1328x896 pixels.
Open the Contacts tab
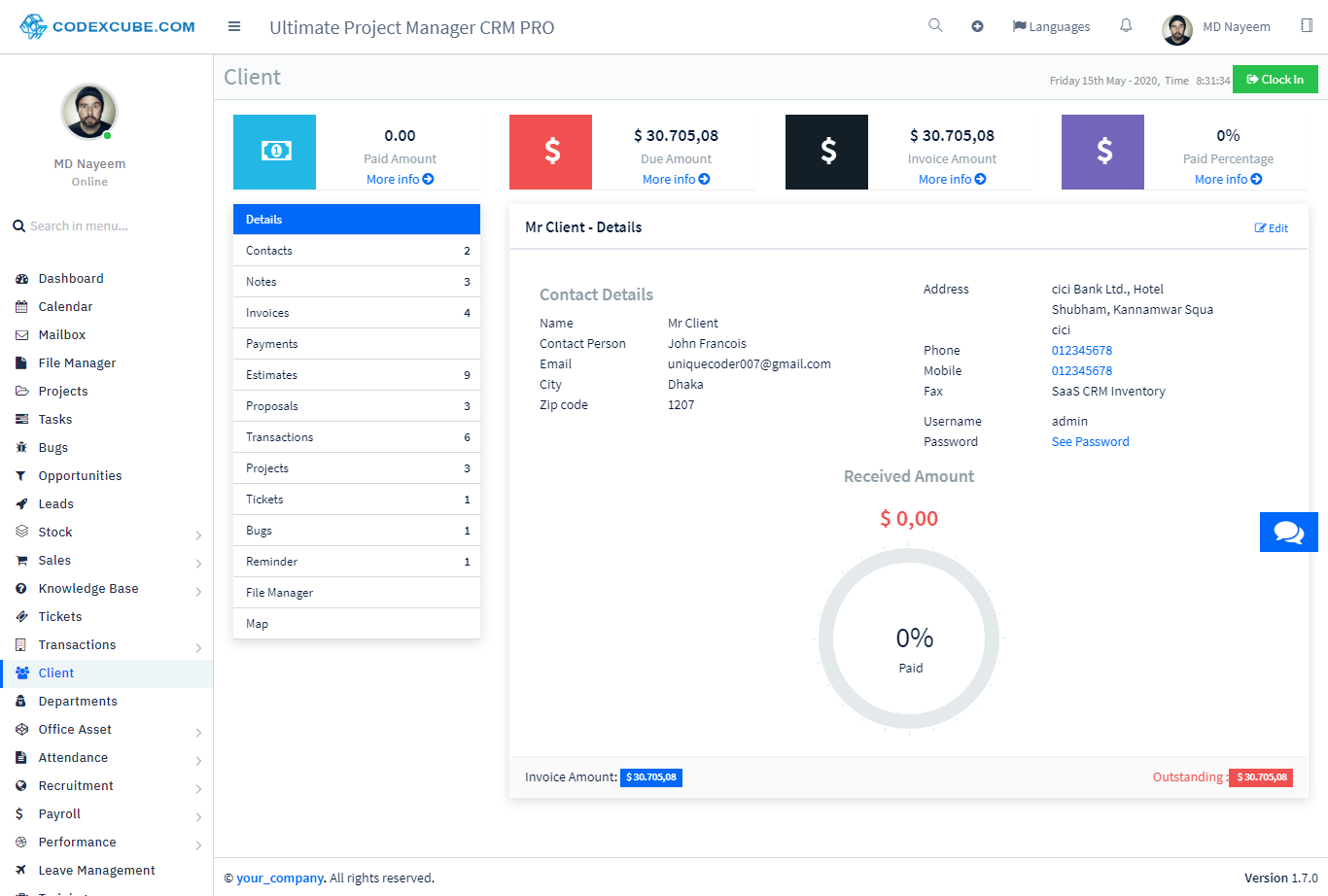click(357, 251)
